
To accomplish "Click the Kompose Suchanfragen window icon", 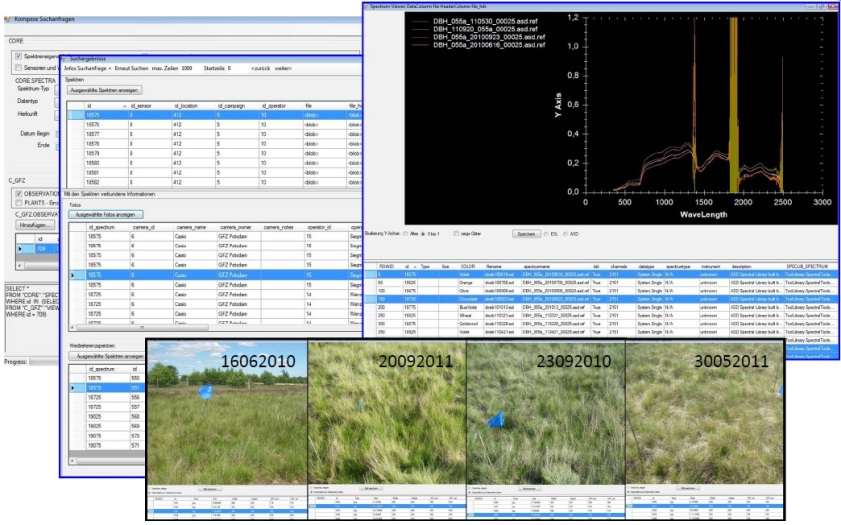I will click(6, 18).
